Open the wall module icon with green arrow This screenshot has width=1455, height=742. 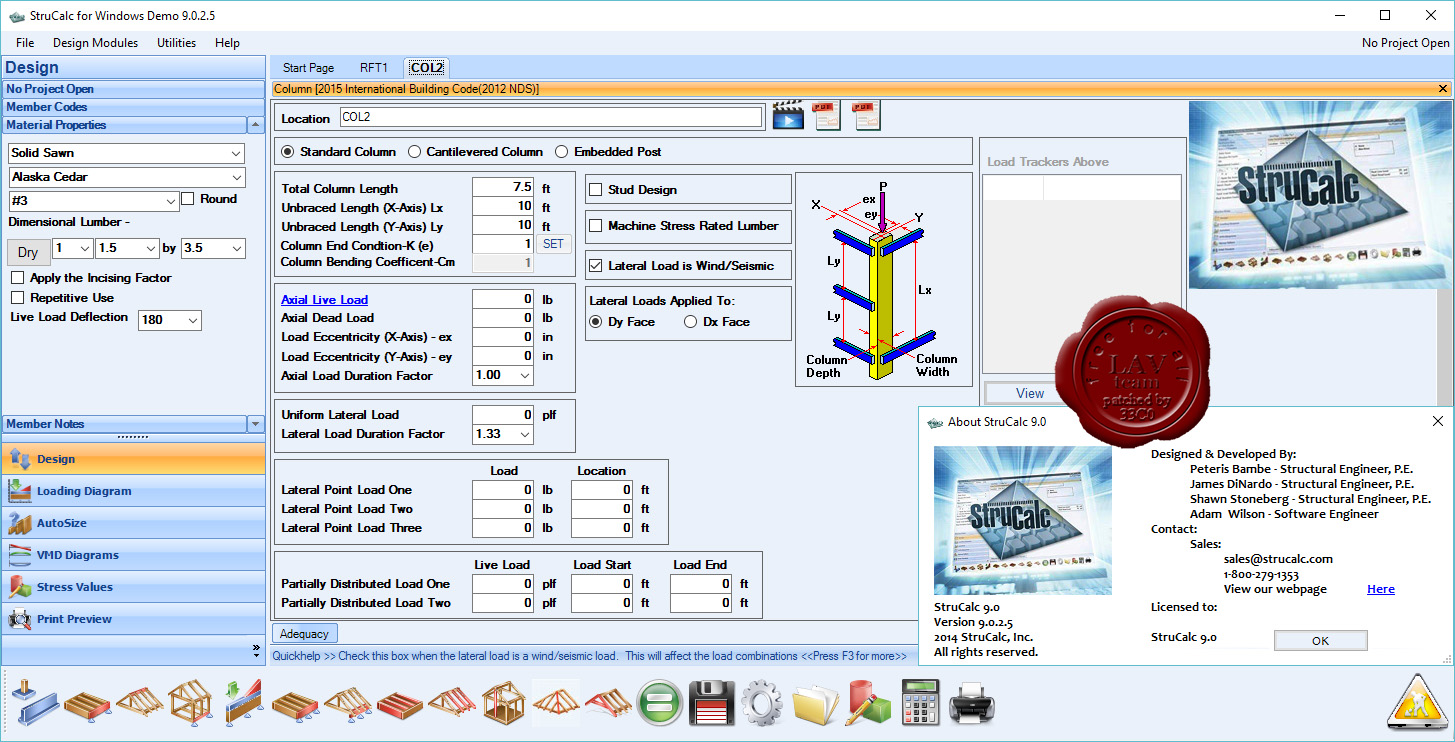[243, 704]
